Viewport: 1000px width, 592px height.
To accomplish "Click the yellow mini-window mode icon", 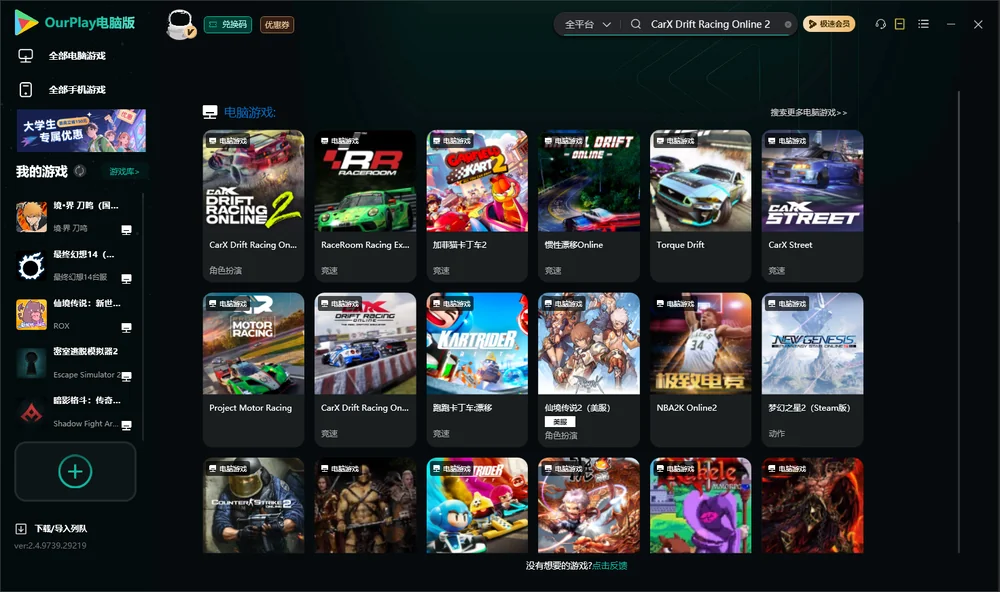I will (900, 24).
